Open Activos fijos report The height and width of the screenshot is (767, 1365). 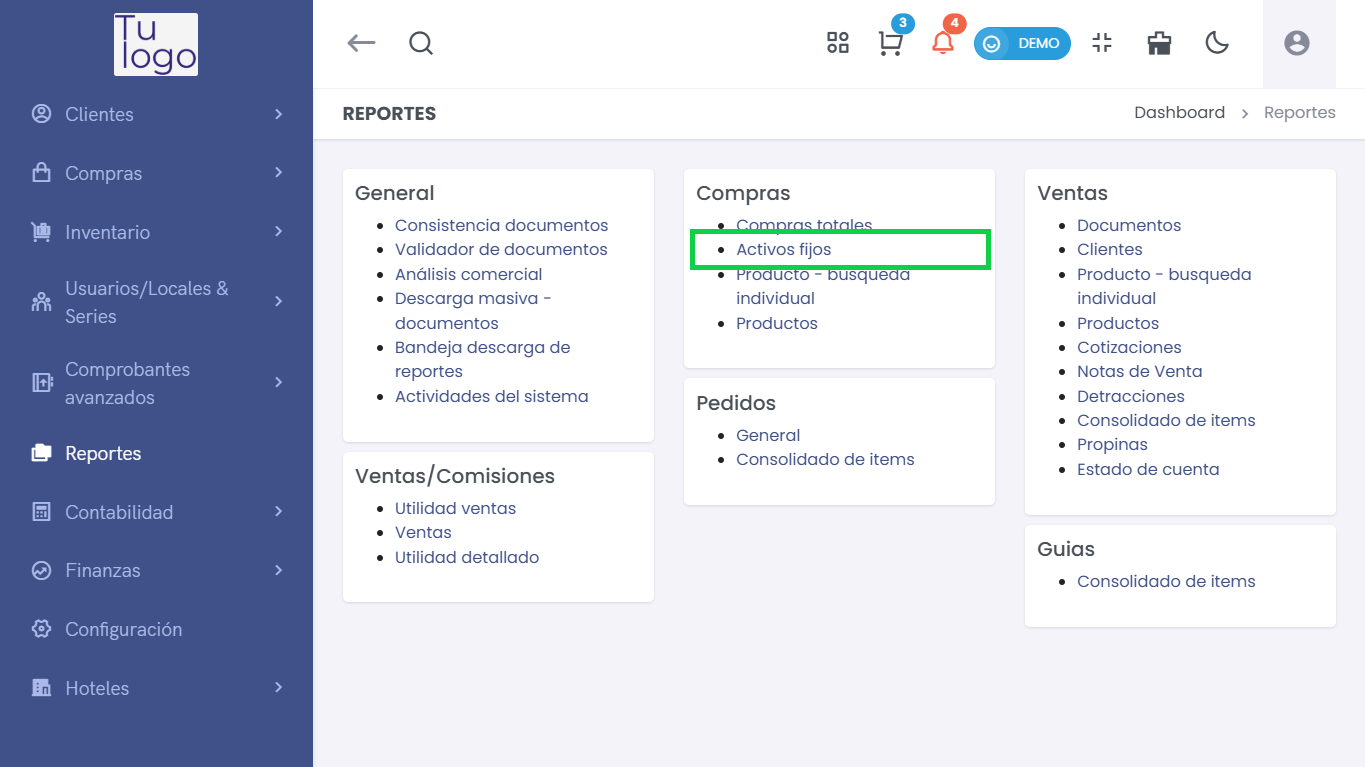(783, 249)
